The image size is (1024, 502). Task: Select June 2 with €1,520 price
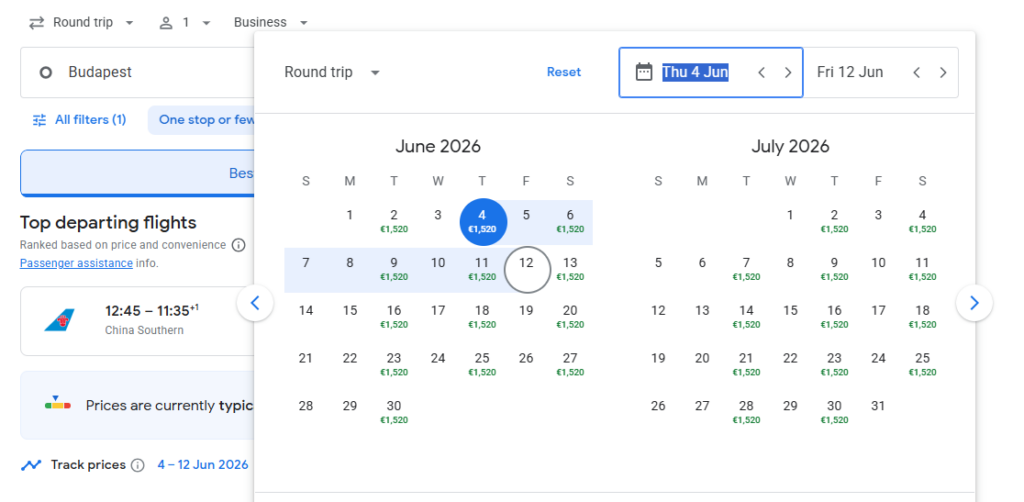394,221
